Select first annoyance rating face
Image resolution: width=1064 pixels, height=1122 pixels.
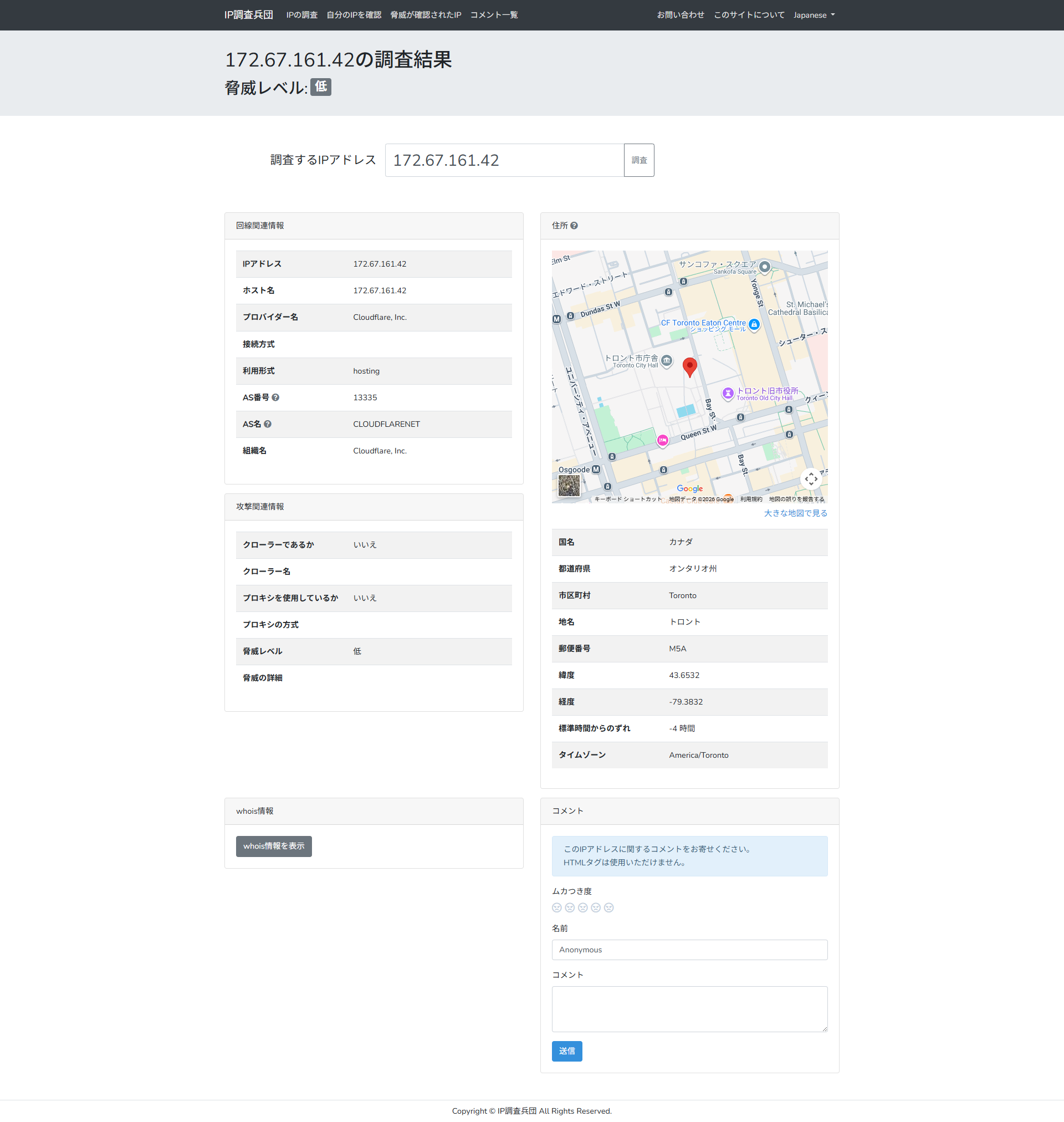point(557,907)
